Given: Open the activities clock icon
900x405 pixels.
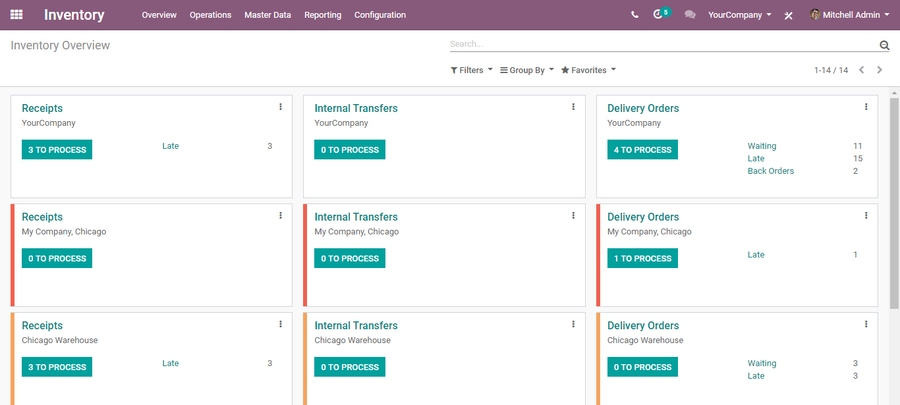Looking at the screenshot, I should (x=659, y=15).
